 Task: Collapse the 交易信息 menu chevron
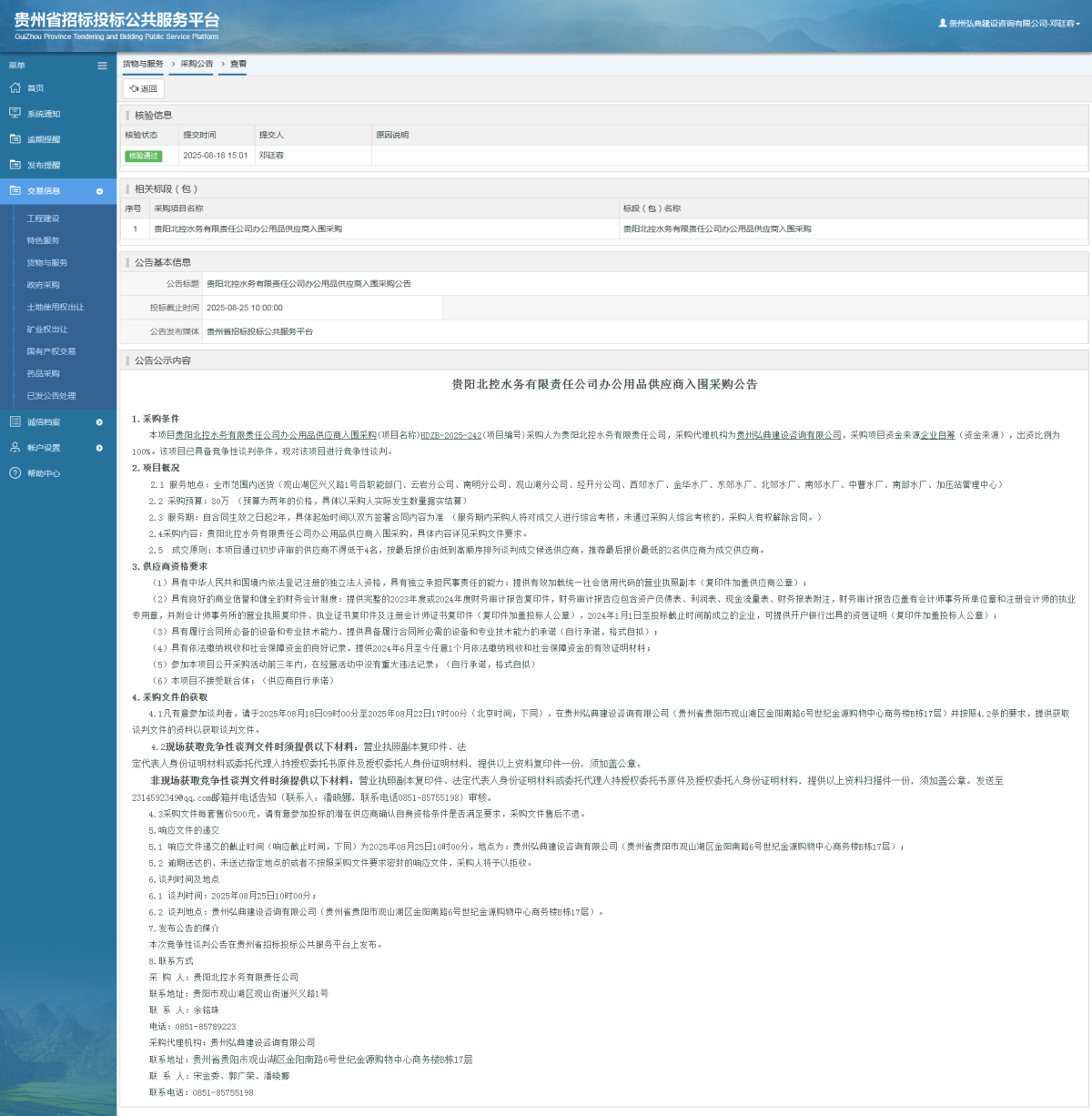coord(99,191)
